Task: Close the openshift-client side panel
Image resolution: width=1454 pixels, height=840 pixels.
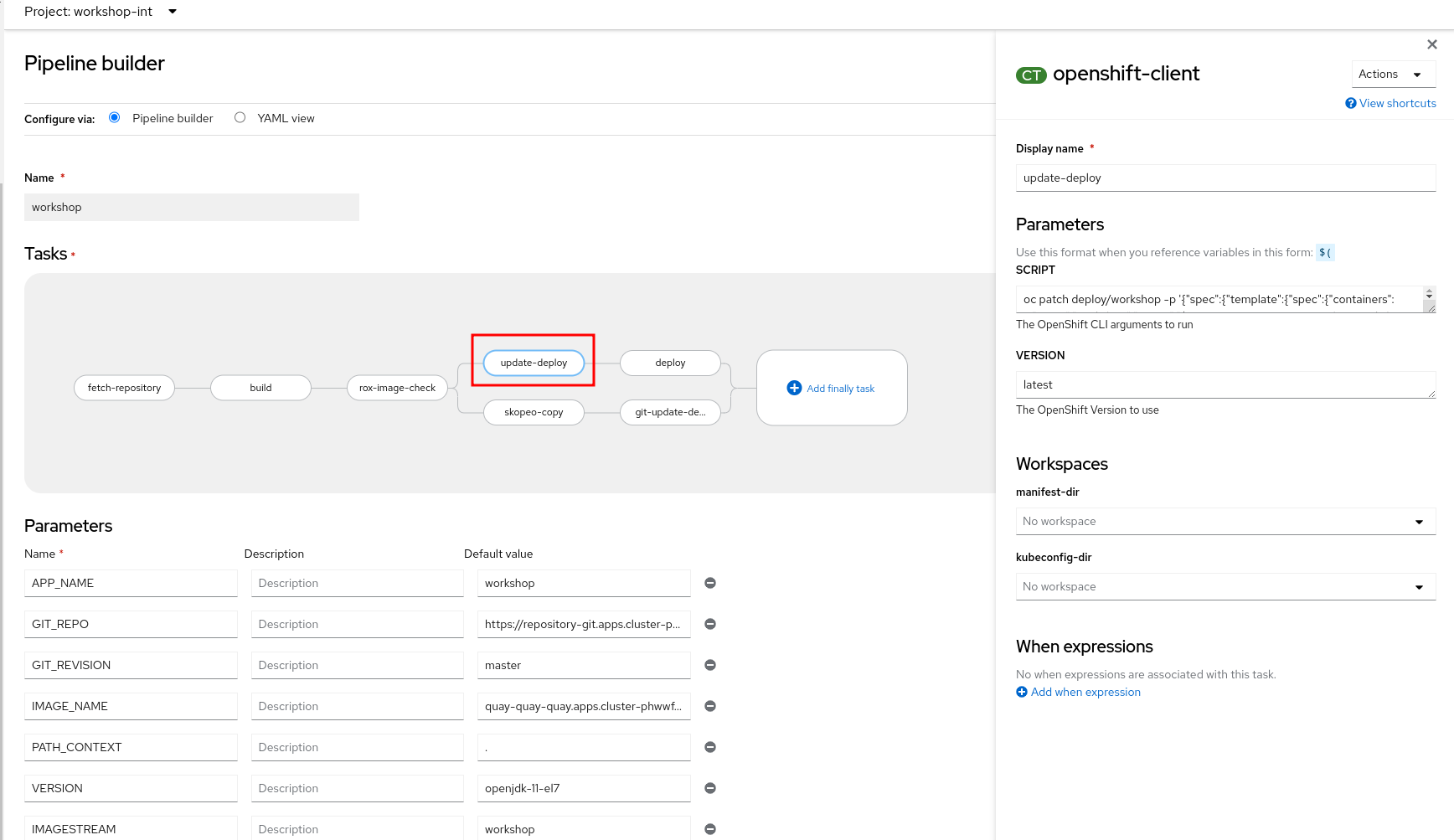Action: coord(1432,44)
